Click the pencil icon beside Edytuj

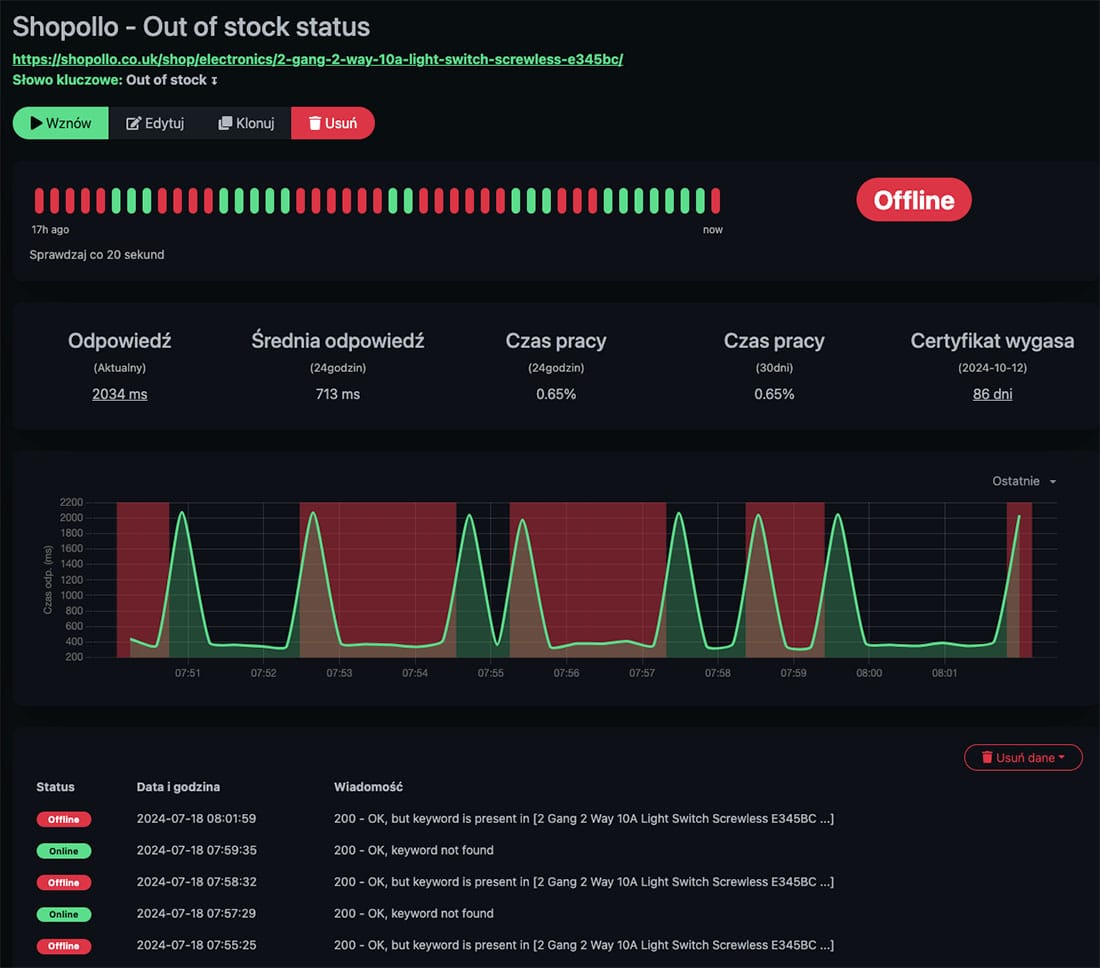click(x=133, y=124)
